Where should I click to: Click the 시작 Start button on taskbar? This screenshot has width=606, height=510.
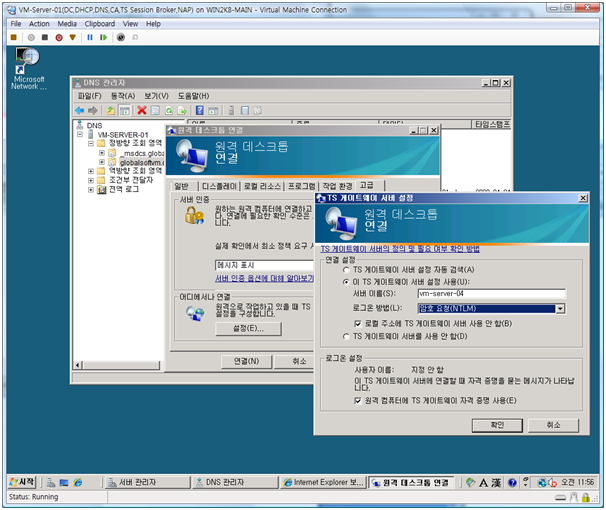coord(22,482)
